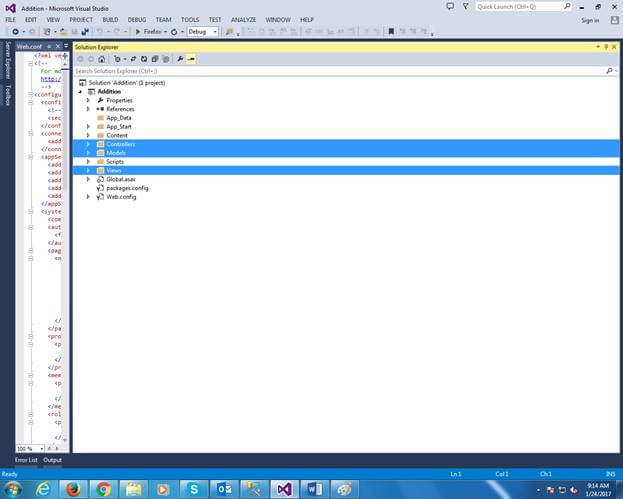The width and height of the screenshot is (623, 499).
Task: Click the Open File toolbar icon
Action: pyautogui.click(x=63, y=31)
